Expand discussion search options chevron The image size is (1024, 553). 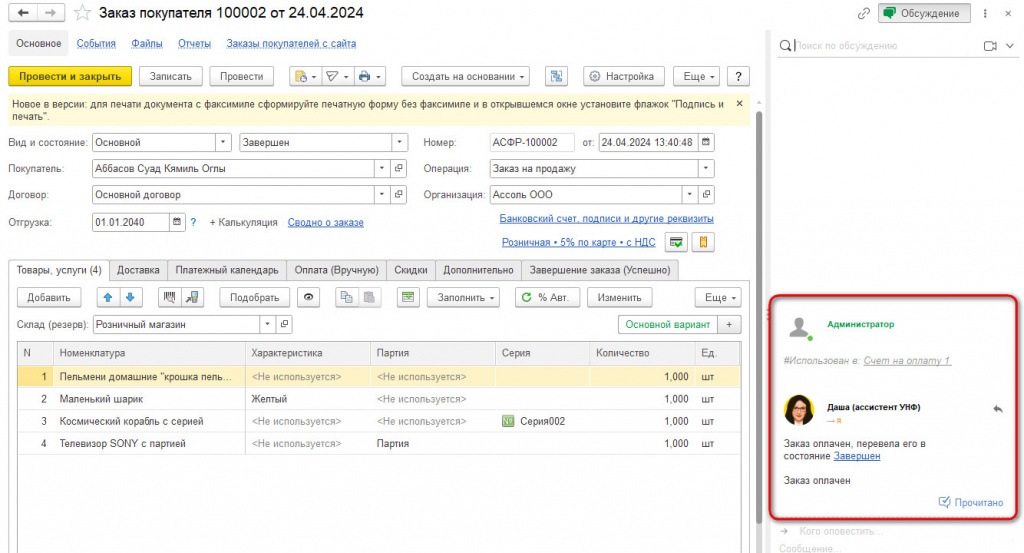[1010, 46]
